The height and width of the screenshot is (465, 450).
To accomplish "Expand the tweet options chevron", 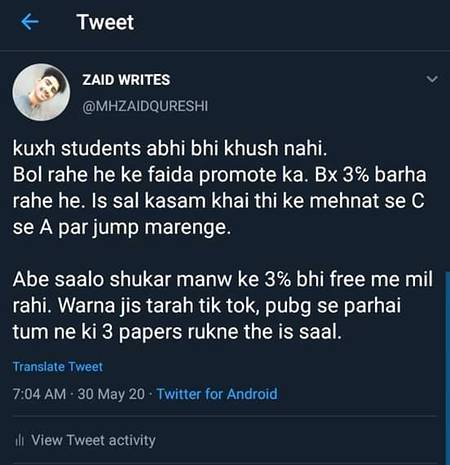I will pos(432,79).
